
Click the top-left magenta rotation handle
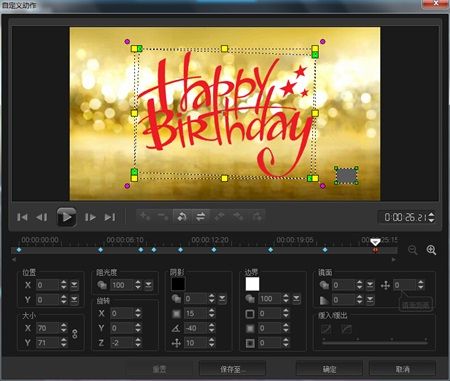(127, 42)
